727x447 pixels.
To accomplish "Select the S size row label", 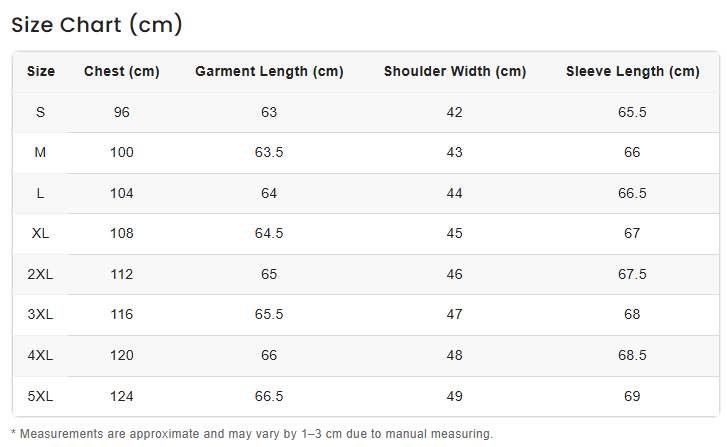I will (x=41, y=112).
